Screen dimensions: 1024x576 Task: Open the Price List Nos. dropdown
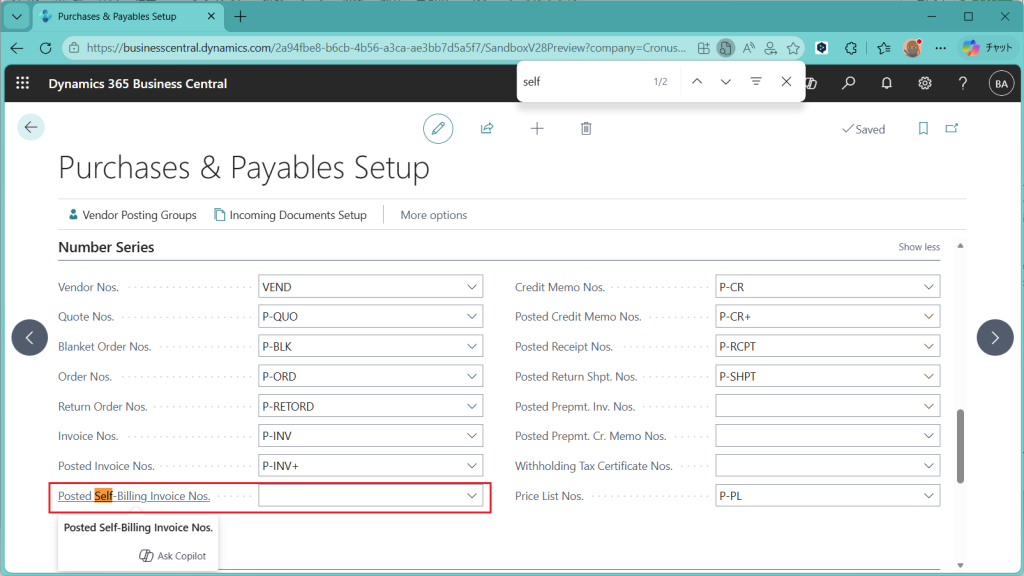click(x=929, y=496)
